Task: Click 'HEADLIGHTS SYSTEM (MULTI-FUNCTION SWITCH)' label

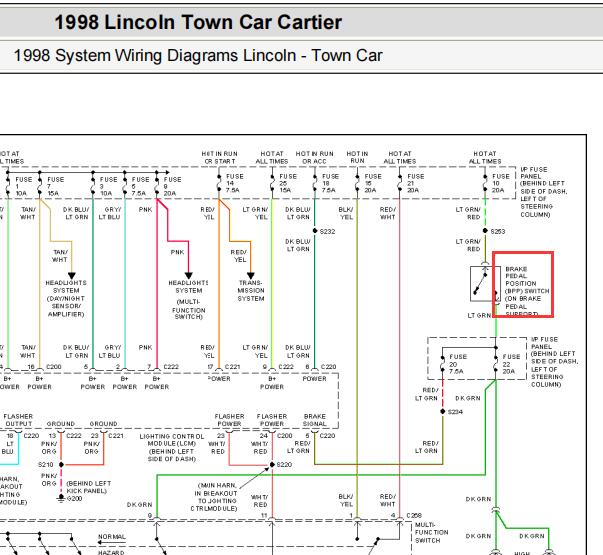Action: (188, 300)
